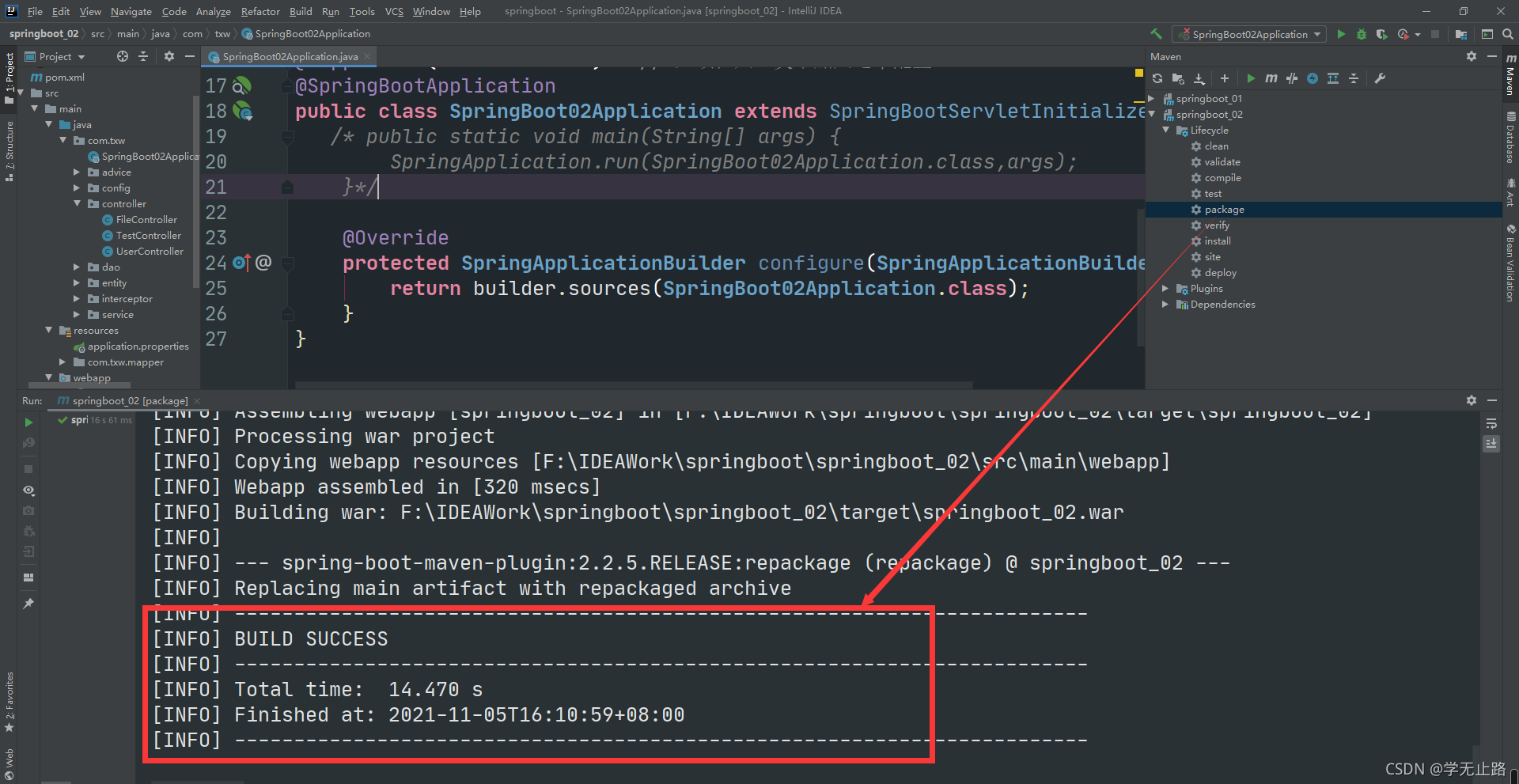Open the Project view dropdown
This screenshot has width=1519, height=784.
pos(55,56)
